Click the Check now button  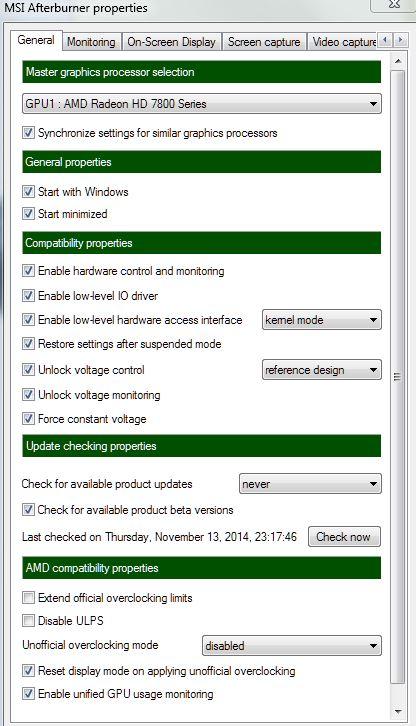344,537
